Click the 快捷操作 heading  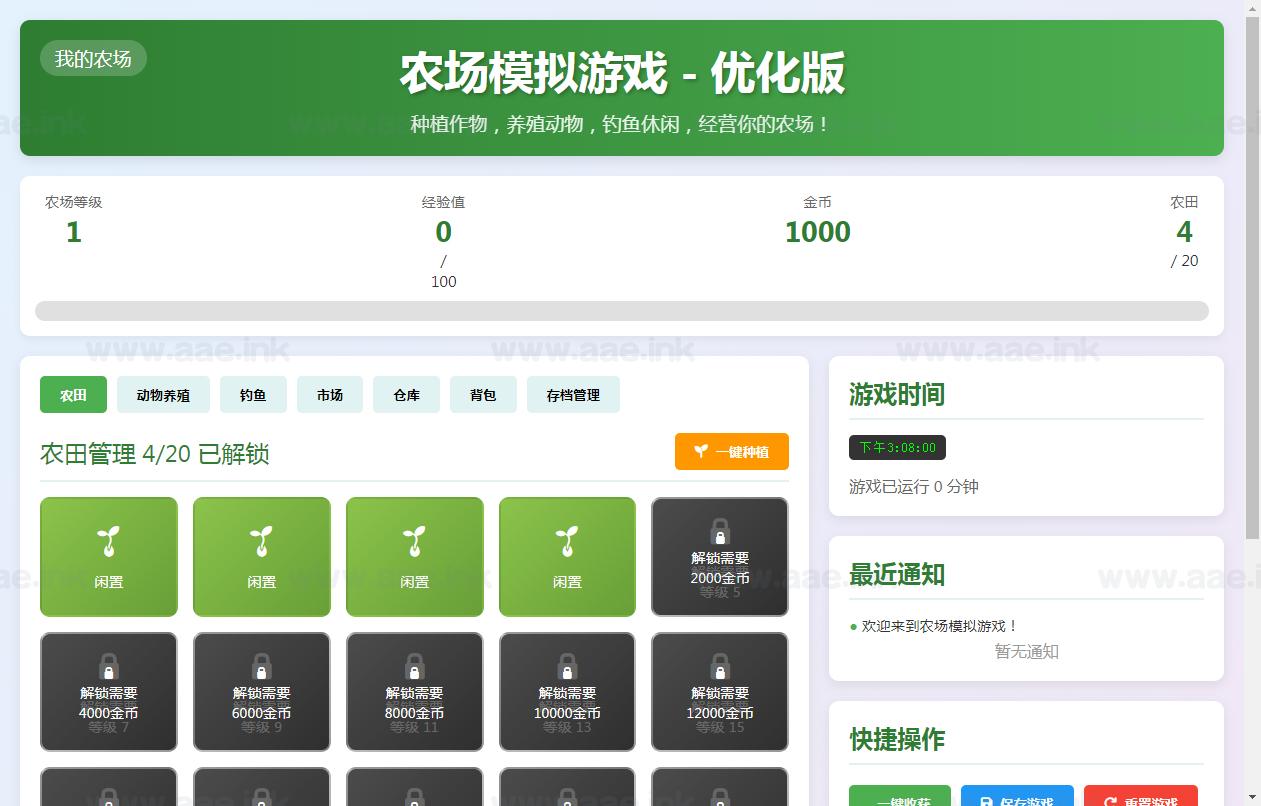point(897,739)
